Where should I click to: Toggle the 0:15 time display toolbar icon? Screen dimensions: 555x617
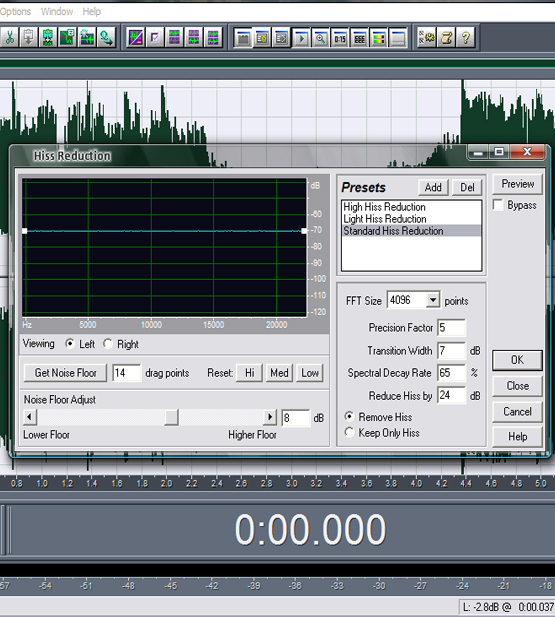pyautogui.click(x=340, y=38)
